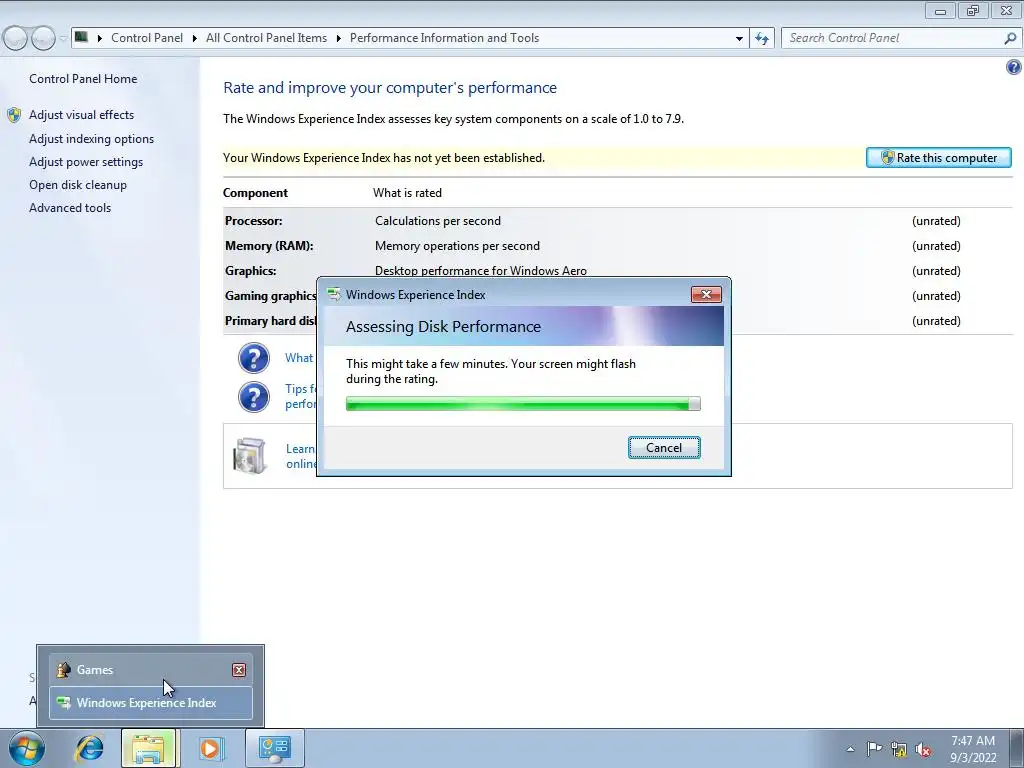Click the software box icon beside Learn online
Image resolution: width=1024 pixels, height=768 pixels.
click(249, 455)
